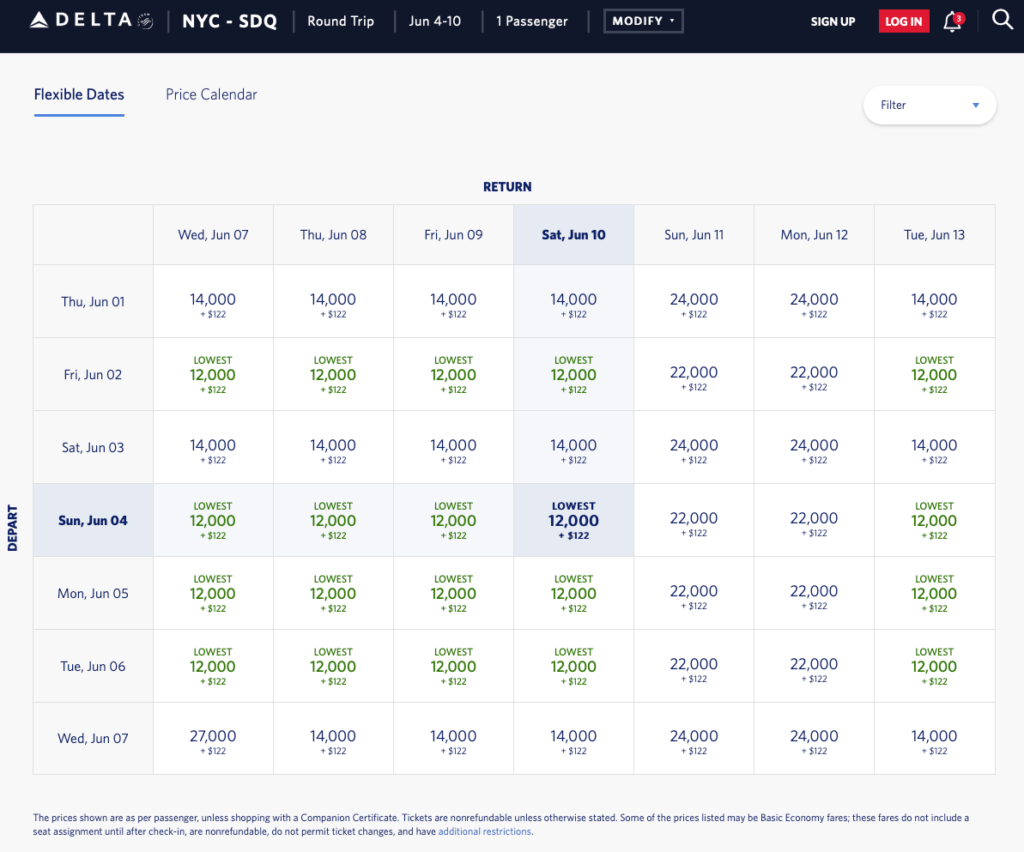Screen dimensions: 1024x852
Task: Click the Jun 4-10 dates in header
Action: [x=435, y=21]
